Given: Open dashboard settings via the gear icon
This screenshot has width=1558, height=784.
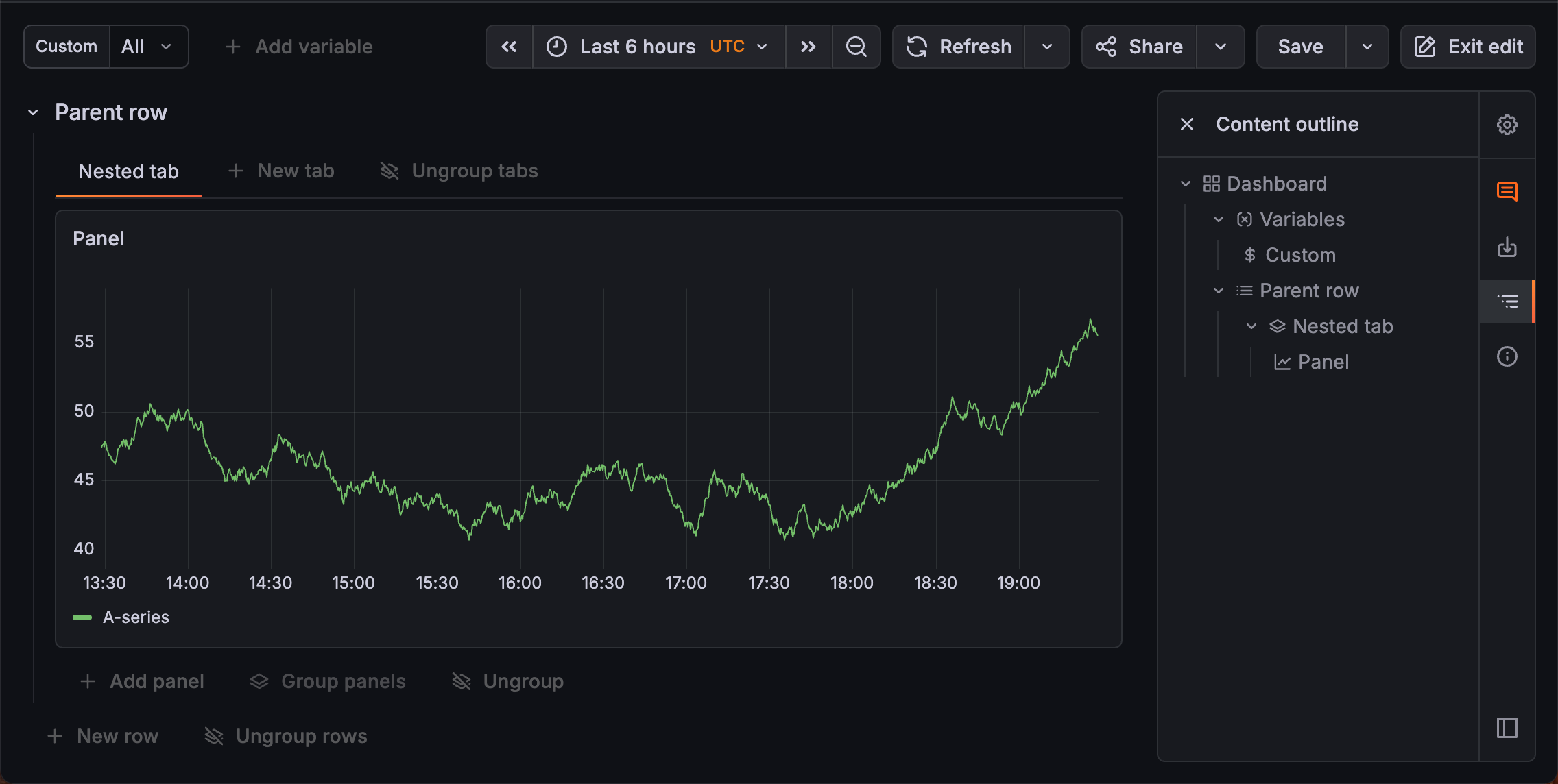Looking at the screenshot, I should [1507, 123].
